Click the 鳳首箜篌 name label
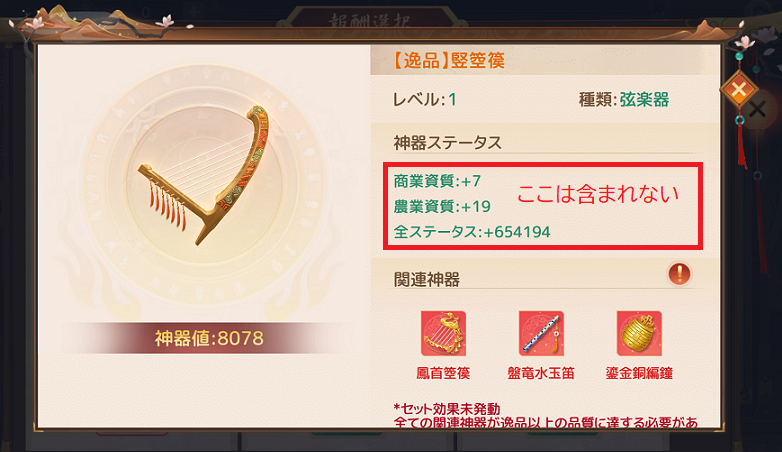Screen dimensions: 782x452 pos(443,373)
